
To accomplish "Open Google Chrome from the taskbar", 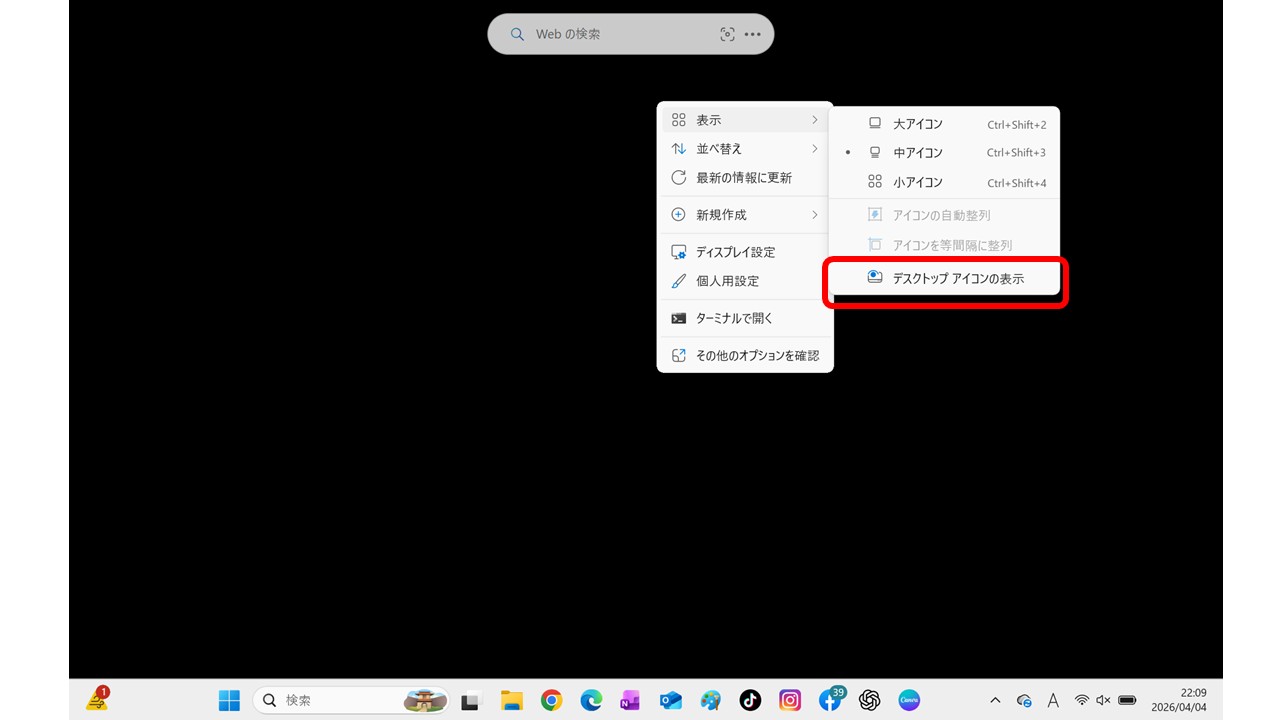I will pyautogui.click(x=551, y=700).
